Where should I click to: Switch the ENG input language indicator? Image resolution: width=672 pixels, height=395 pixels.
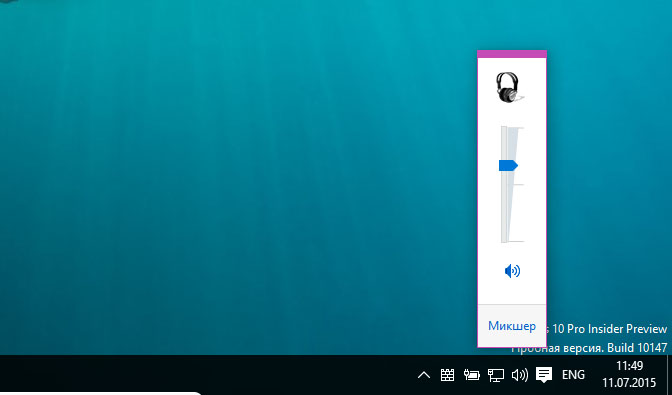click(x=573, y=375)
